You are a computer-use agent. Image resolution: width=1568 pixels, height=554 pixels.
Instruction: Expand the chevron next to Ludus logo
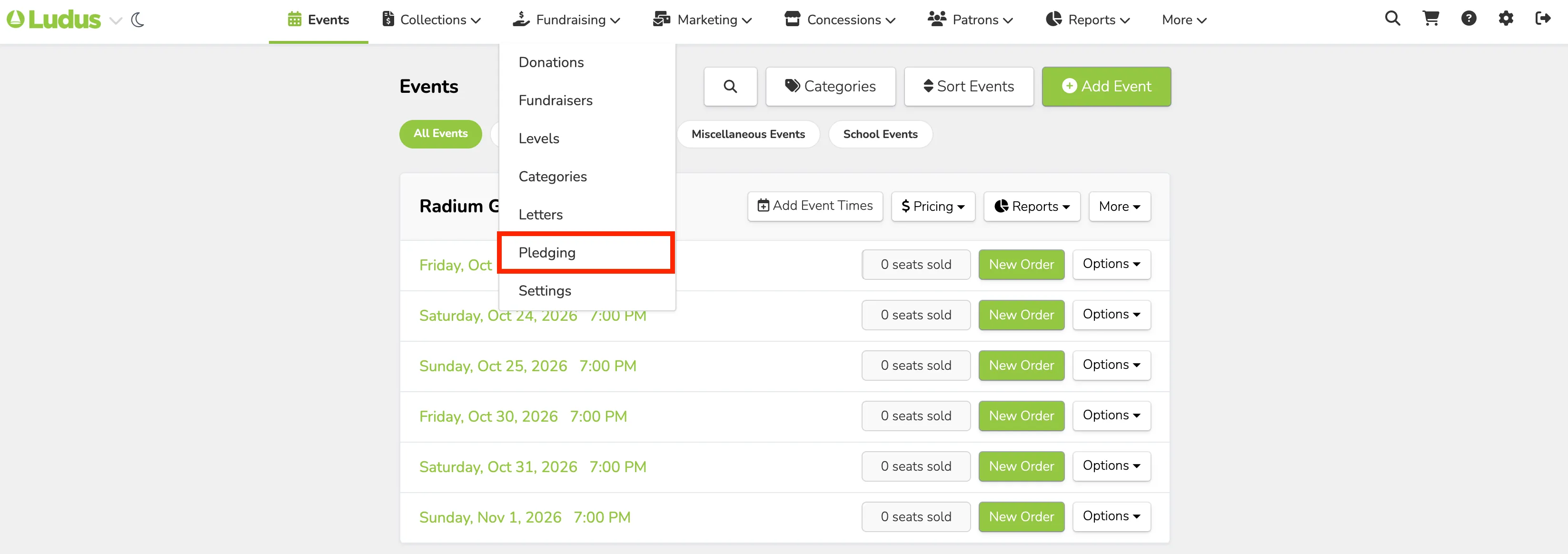click(116, 20)
